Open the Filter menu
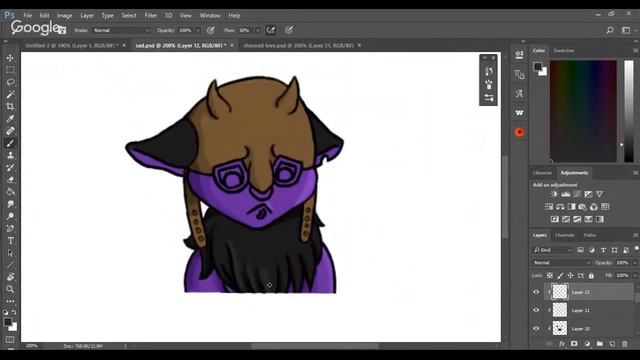This screenshot has width=640, height=360. [x=151, y=16]
